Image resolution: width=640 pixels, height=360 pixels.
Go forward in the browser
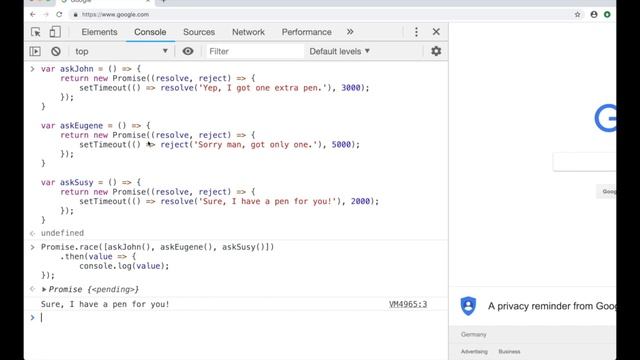46,14
